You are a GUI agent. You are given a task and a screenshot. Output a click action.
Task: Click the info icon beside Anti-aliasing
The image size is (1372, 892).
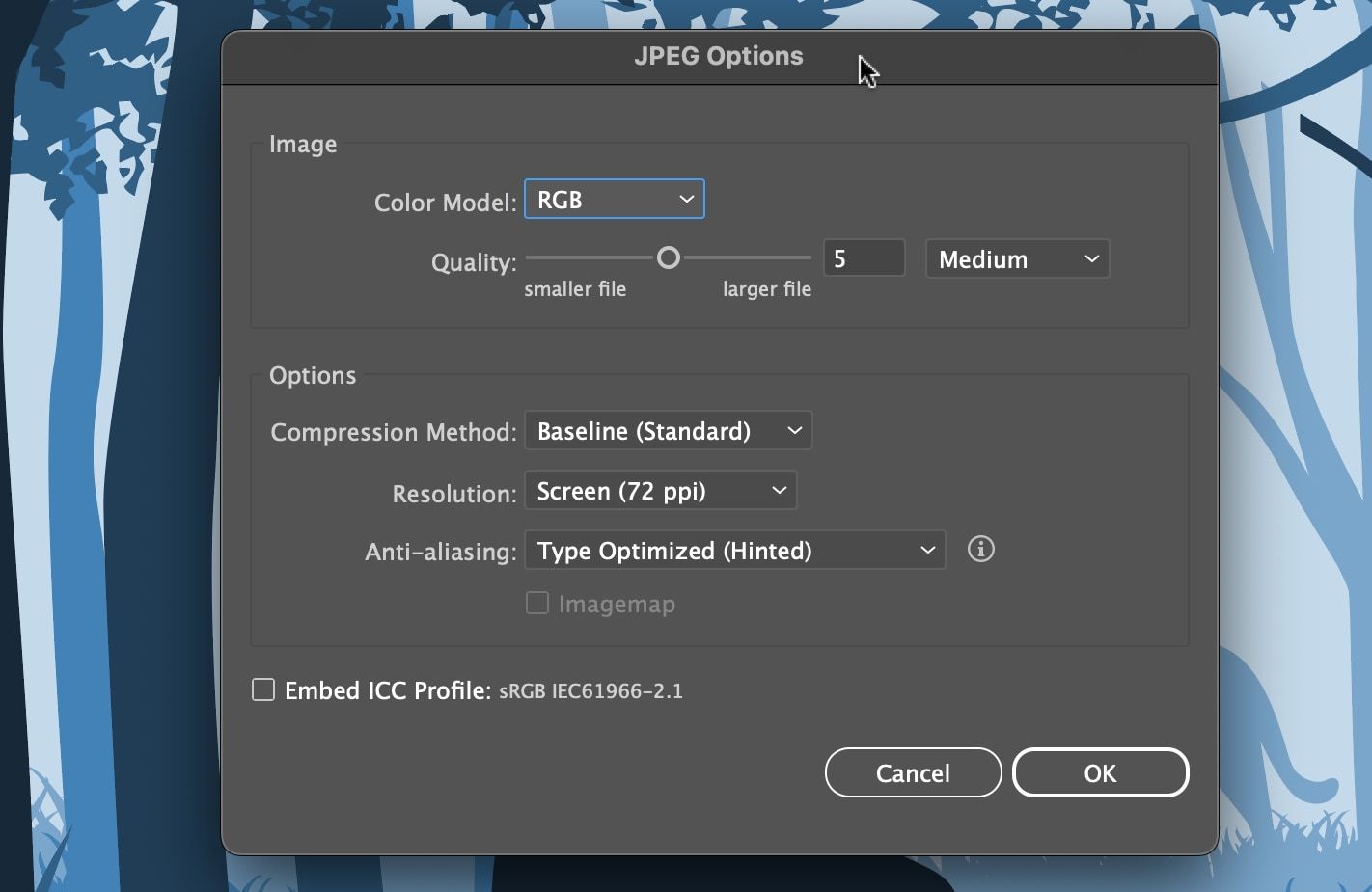click(x=980, y=549)
